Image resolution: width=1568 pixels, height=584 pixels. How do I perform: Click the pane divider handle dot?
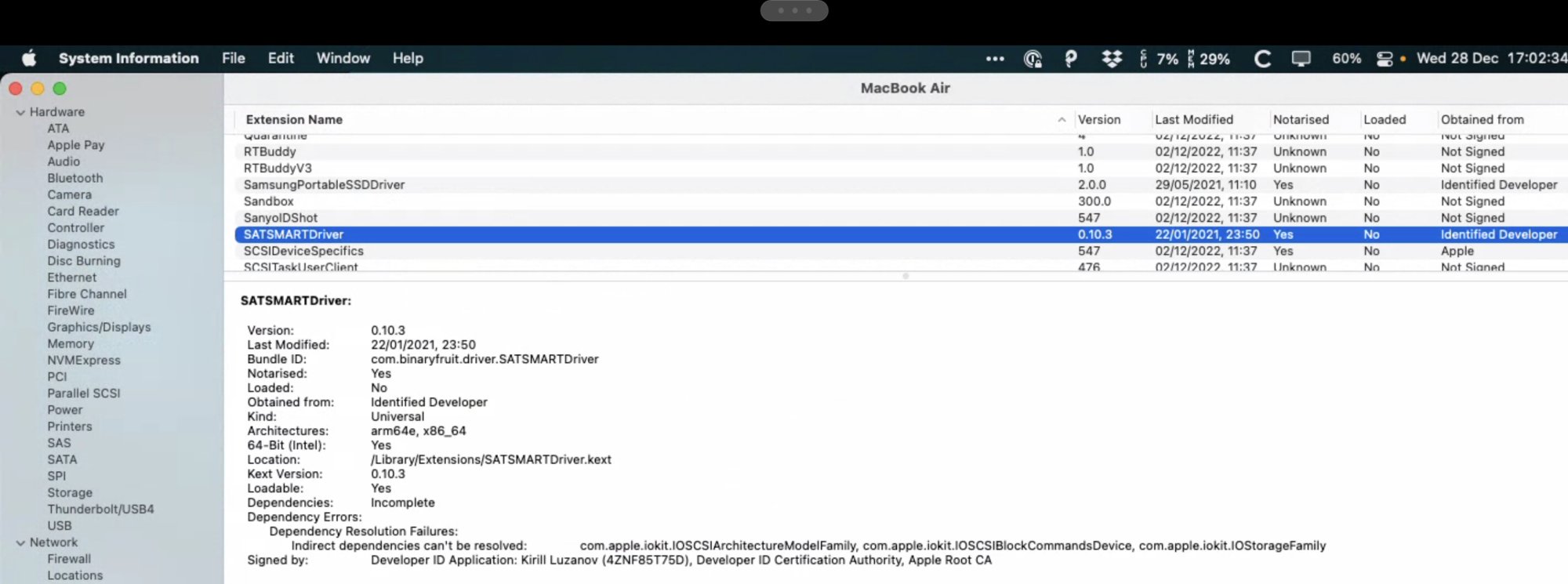coord(906,276)
